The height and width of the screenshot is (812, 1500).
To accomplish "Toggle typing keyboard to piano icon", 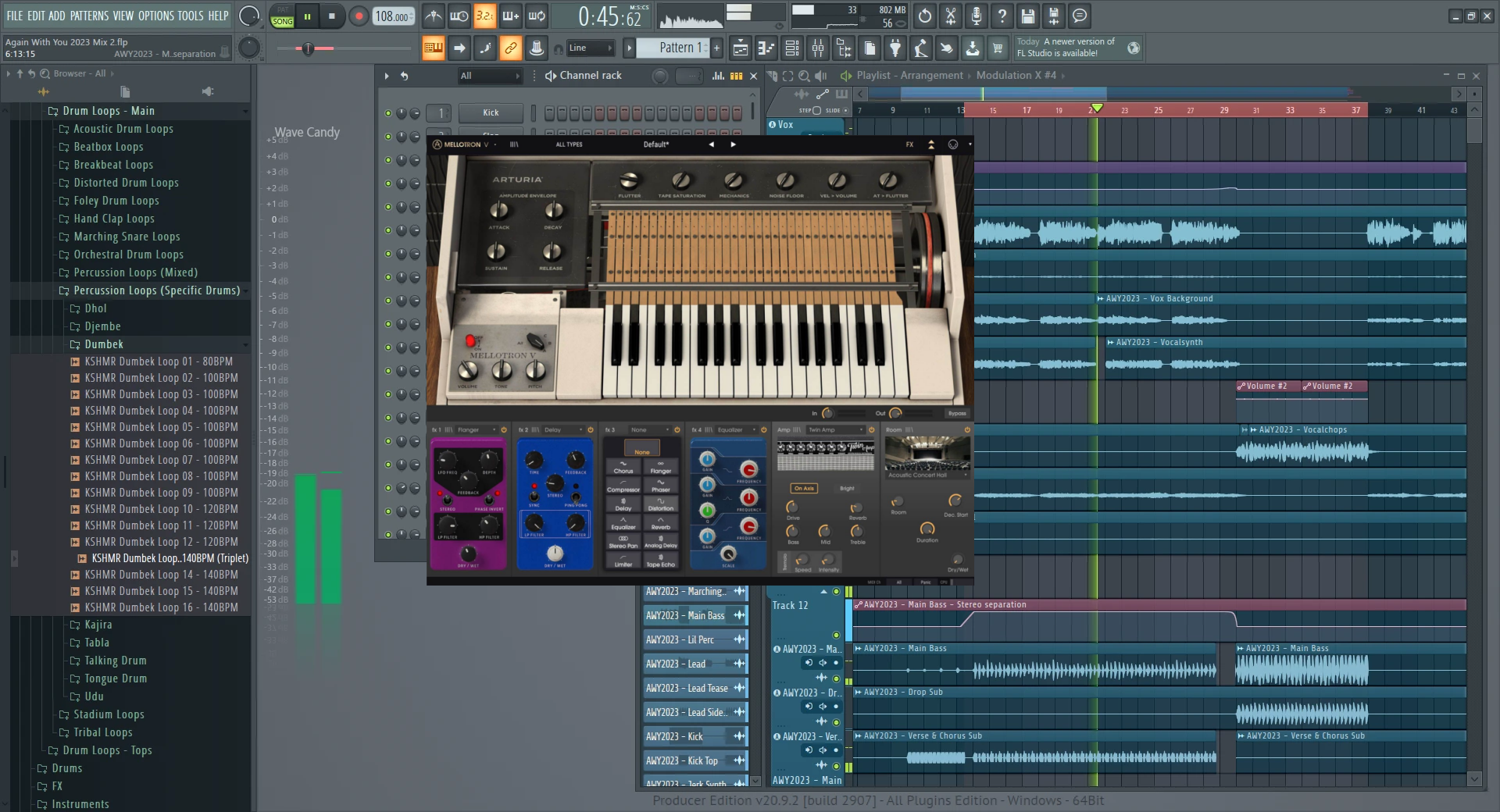I will [434, 48].
